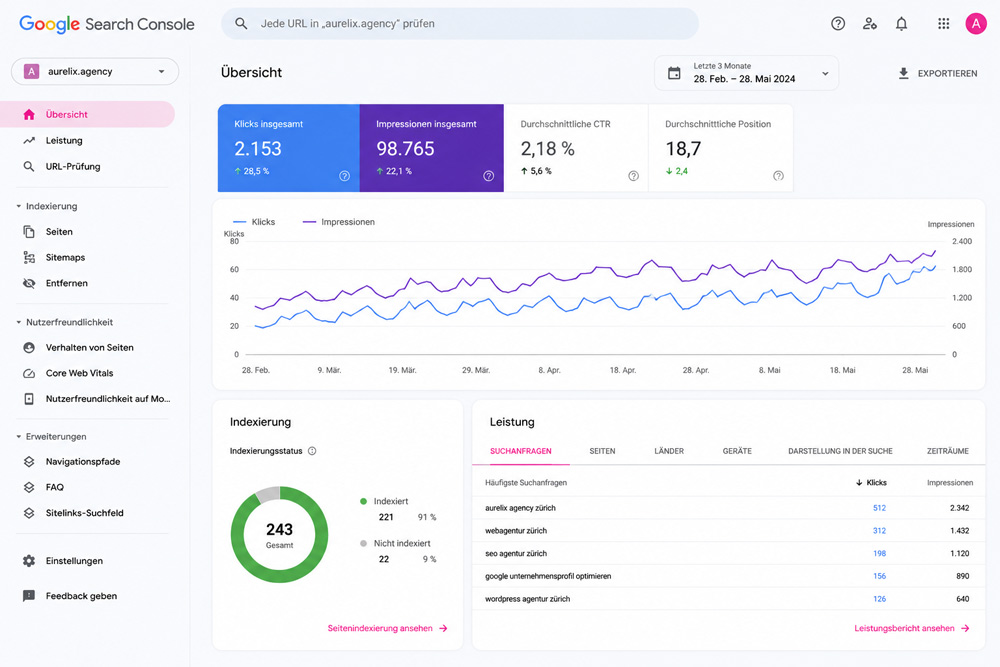Screen dimensions: 1000x667
Task: Open the Letzte 3 Monate date range dropdown
Action: click(746, 73)
